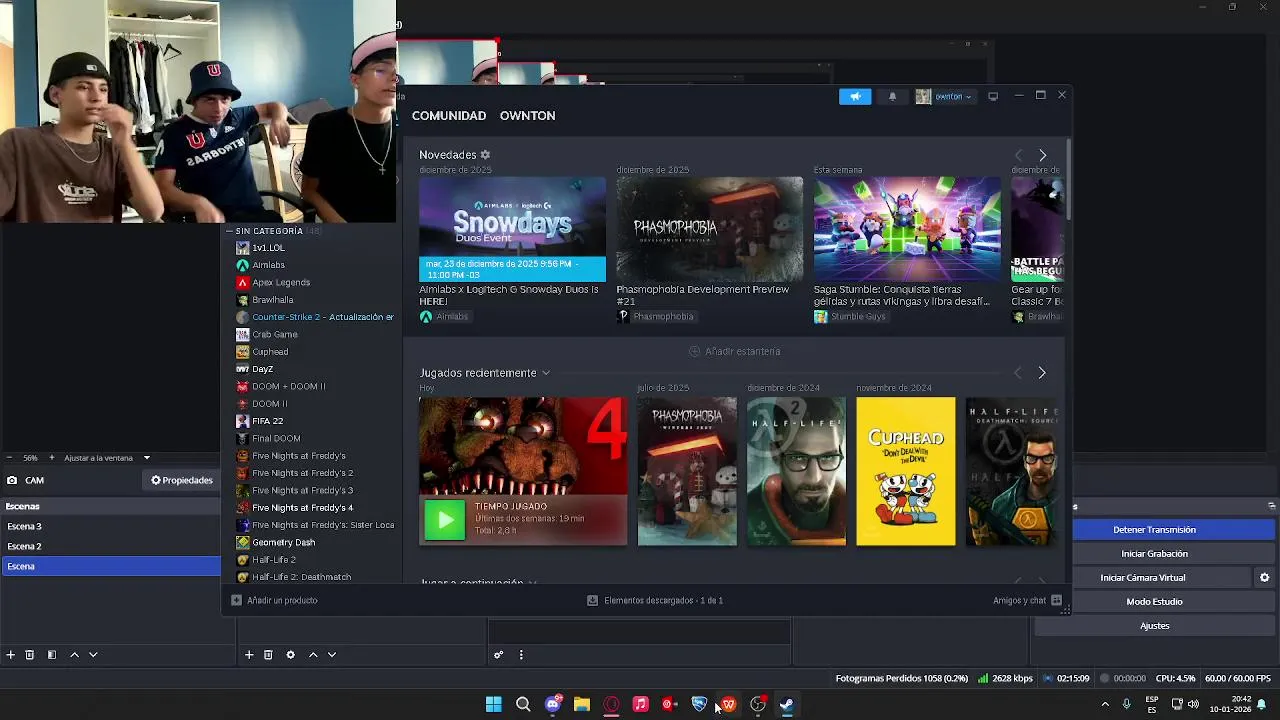The image size is (1280, 720).
Task: Move source up arrow in OBS sources toolbar
Action: [313, 655]
